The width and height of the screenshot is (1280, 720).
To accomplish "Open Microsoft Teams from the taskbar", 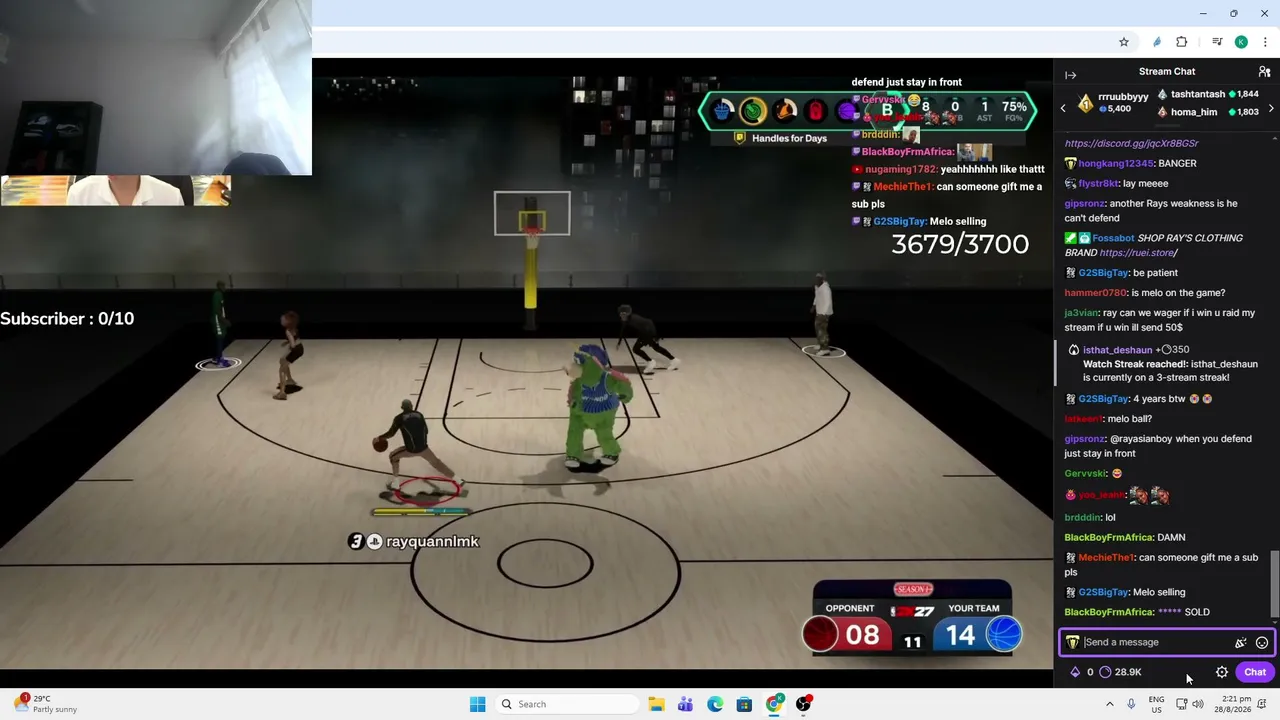I will (685, 704).
